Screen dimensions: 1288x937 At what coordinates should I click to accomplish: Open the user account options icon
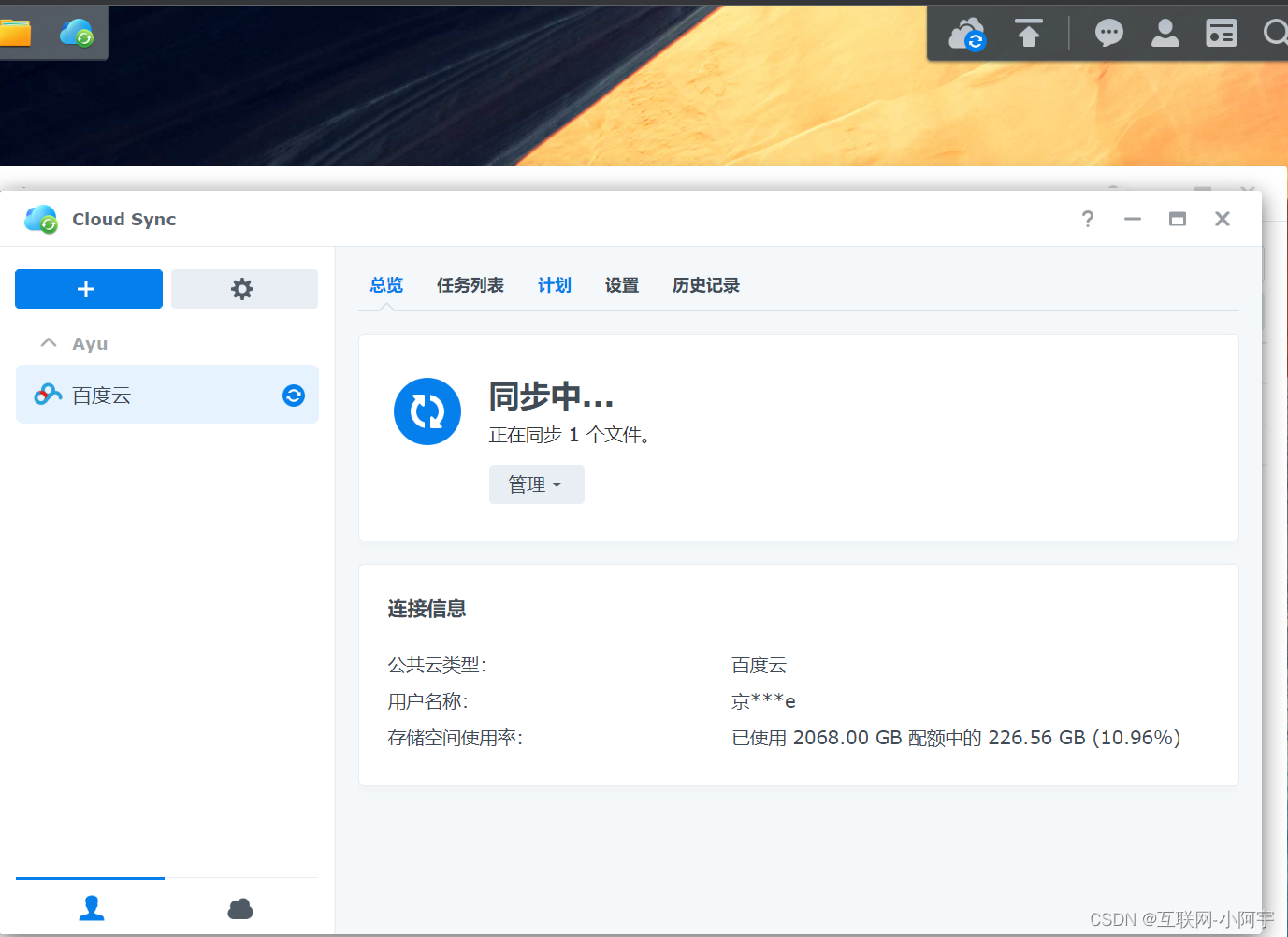coord(1165,34)
